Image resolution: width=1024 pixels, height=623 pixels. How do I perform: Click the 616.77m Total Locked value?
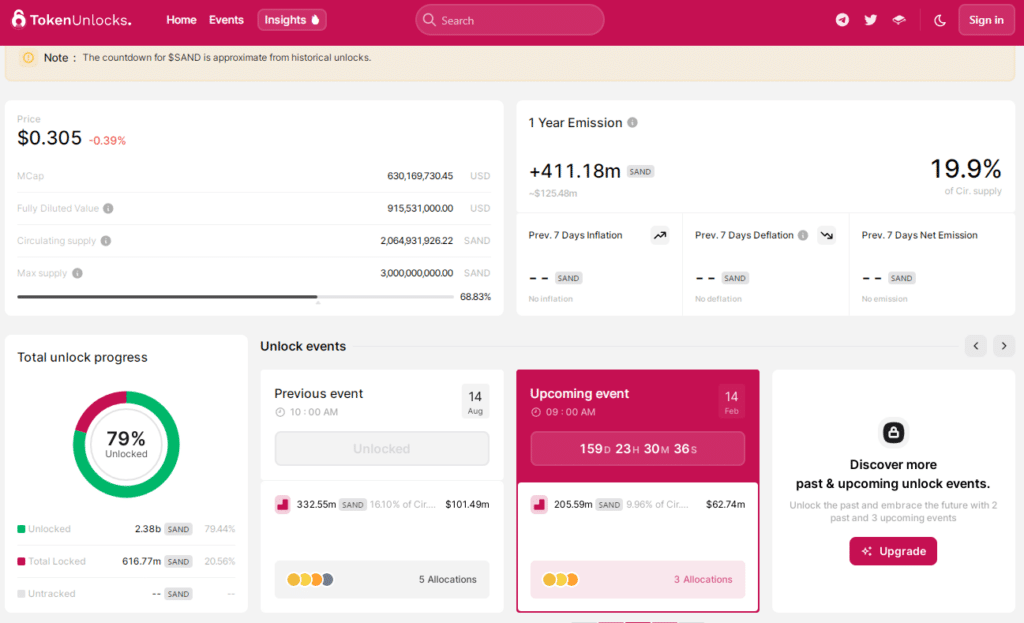click(142, 562)
